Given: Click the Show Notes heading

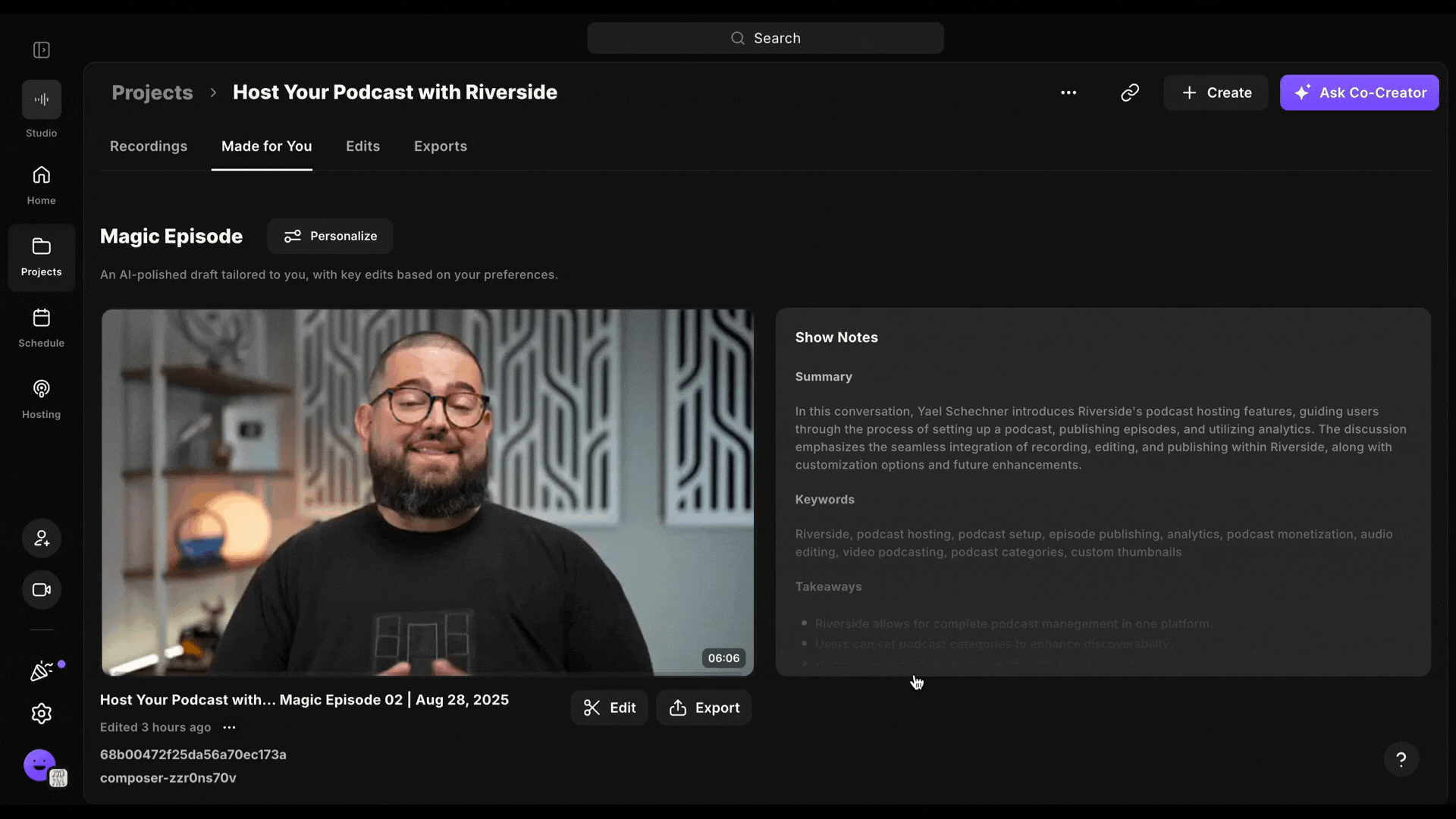Looking at the screenshot, I should (x=836, y=337).
